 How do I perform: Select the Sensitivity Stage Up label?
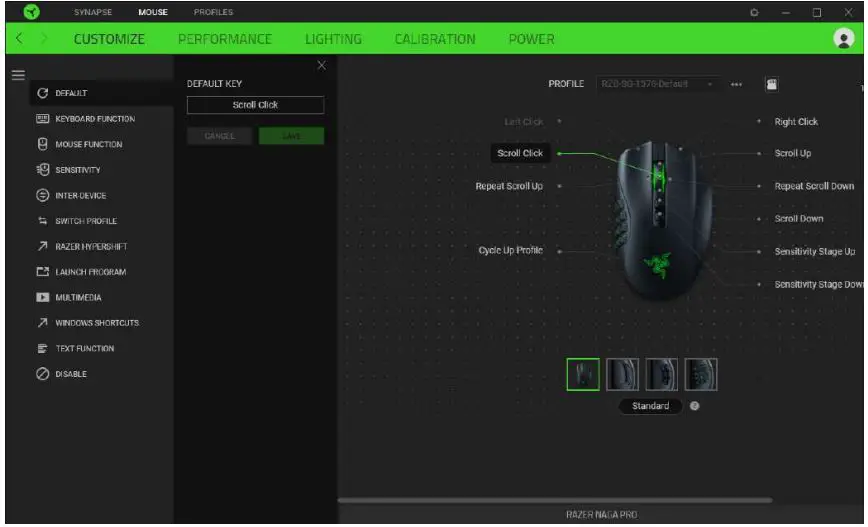coord(814,252)
